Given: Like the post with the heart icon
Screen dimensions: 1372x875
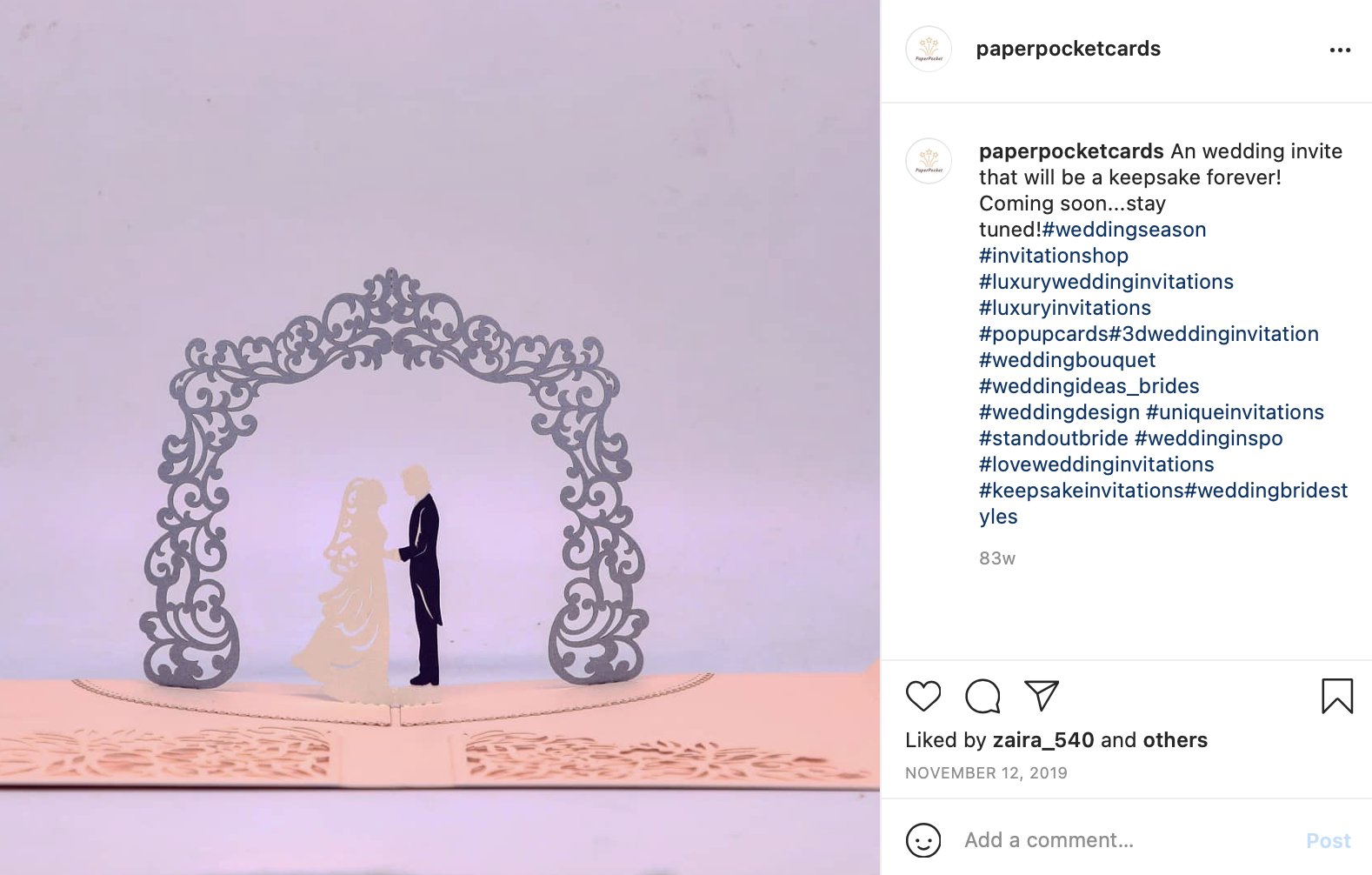Looking at the screenshot, I should click(923, 696).
